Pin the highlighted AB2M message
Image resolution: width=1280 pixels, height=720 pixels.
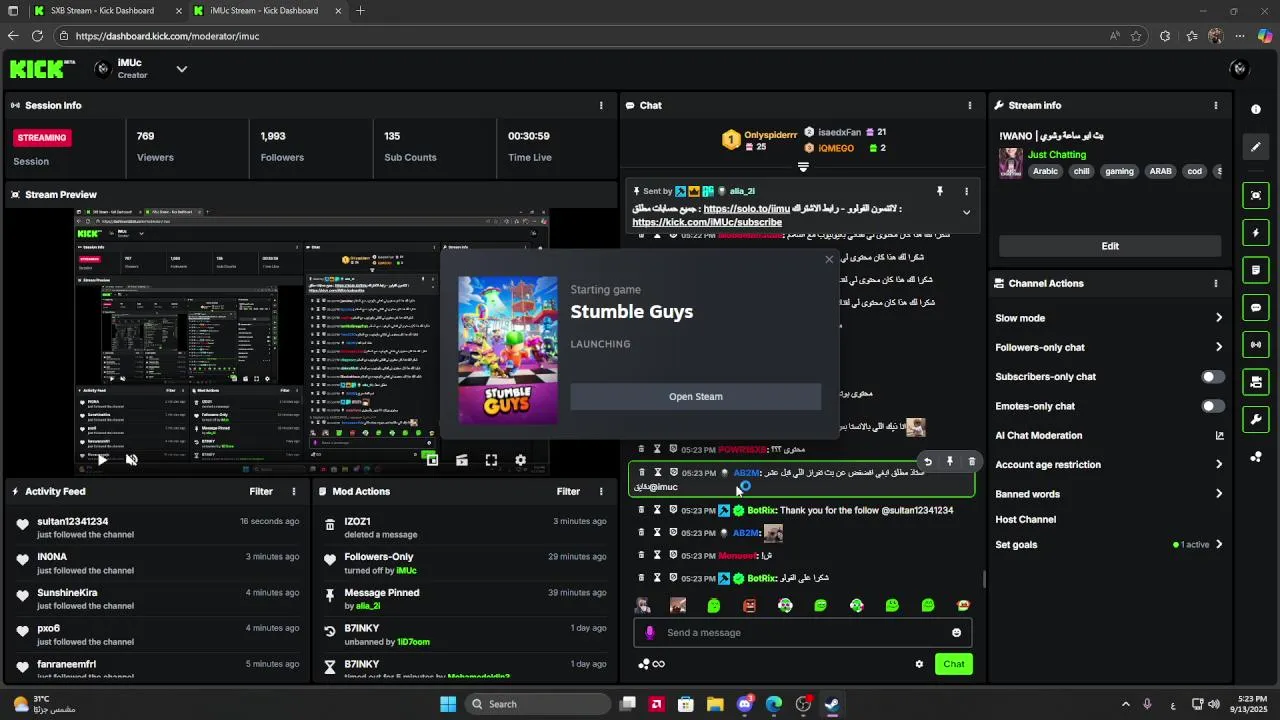[949, 462]
